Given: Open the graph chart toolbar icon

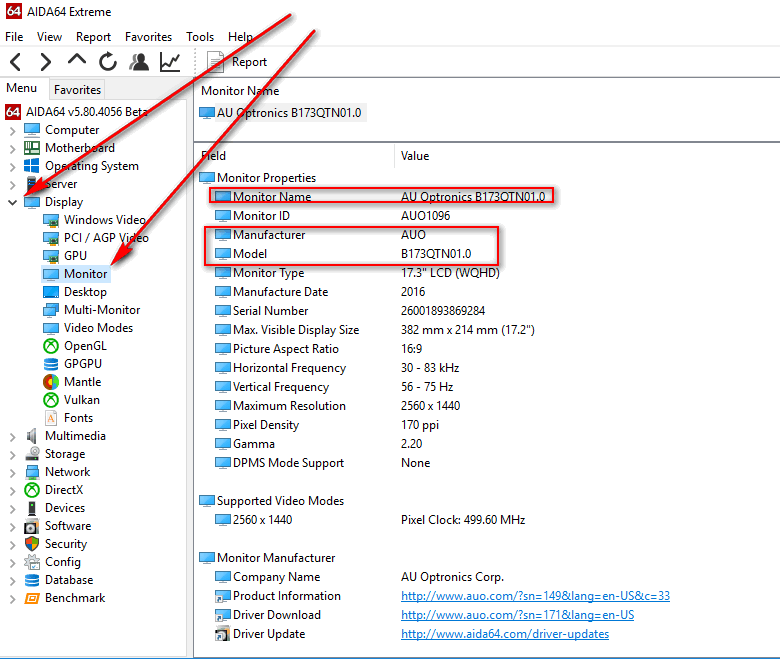Looking at the screenshot, I should coord(170,62).
